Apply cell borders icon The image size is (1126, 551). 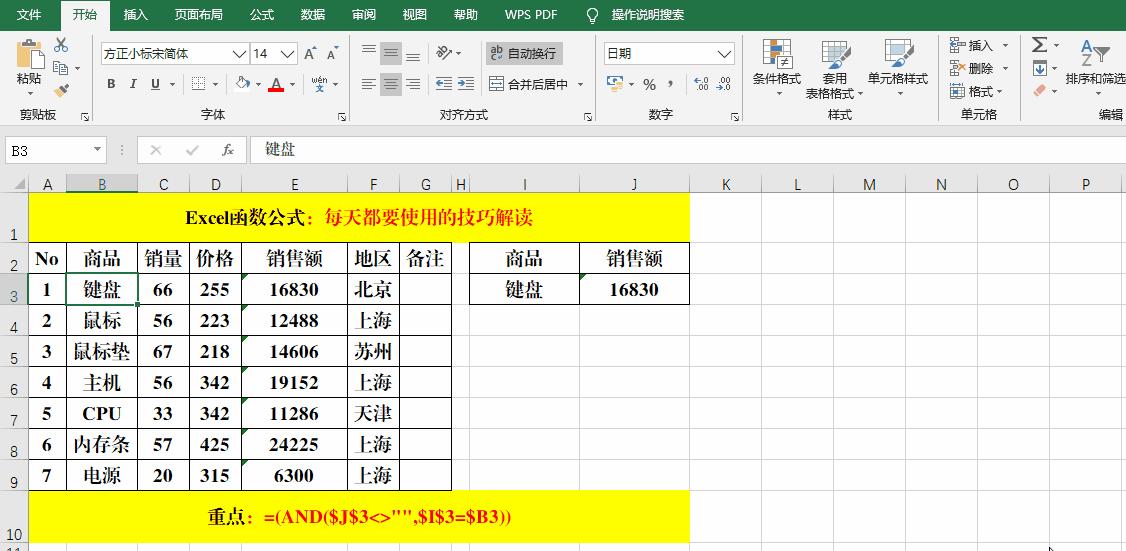point(199,84)
